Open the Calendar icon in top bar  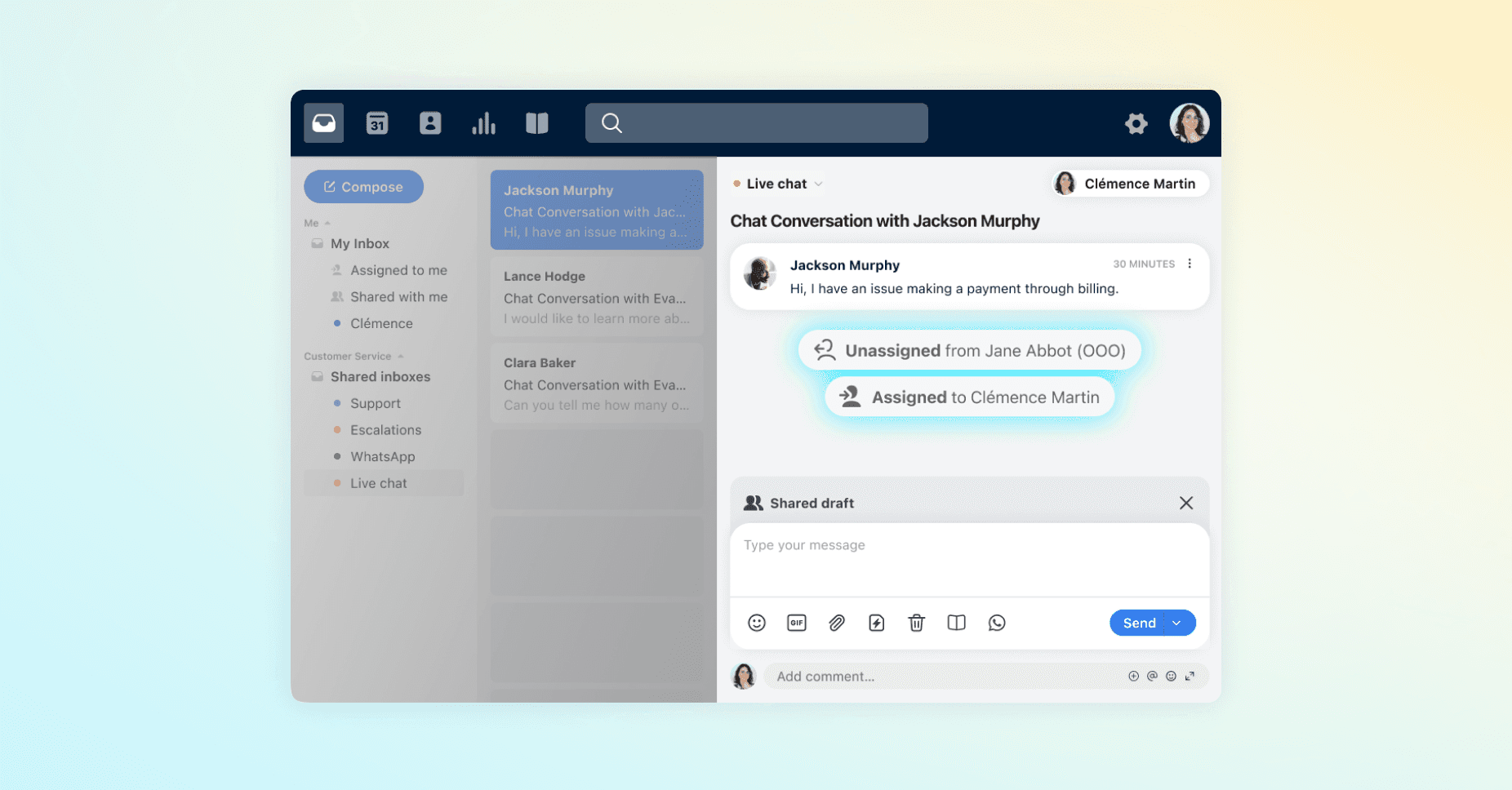pos(376,122)
